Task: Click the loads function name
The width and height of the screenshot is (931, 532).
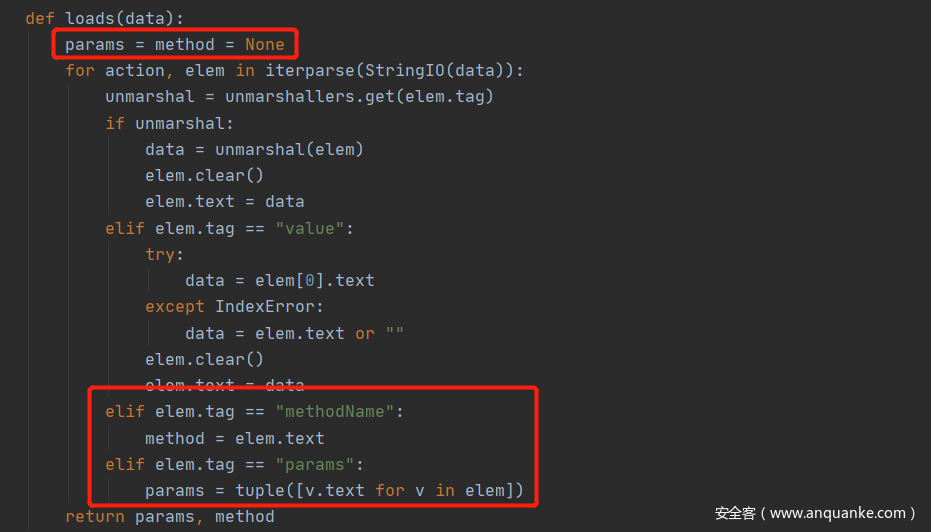Action: pos(90,18)
